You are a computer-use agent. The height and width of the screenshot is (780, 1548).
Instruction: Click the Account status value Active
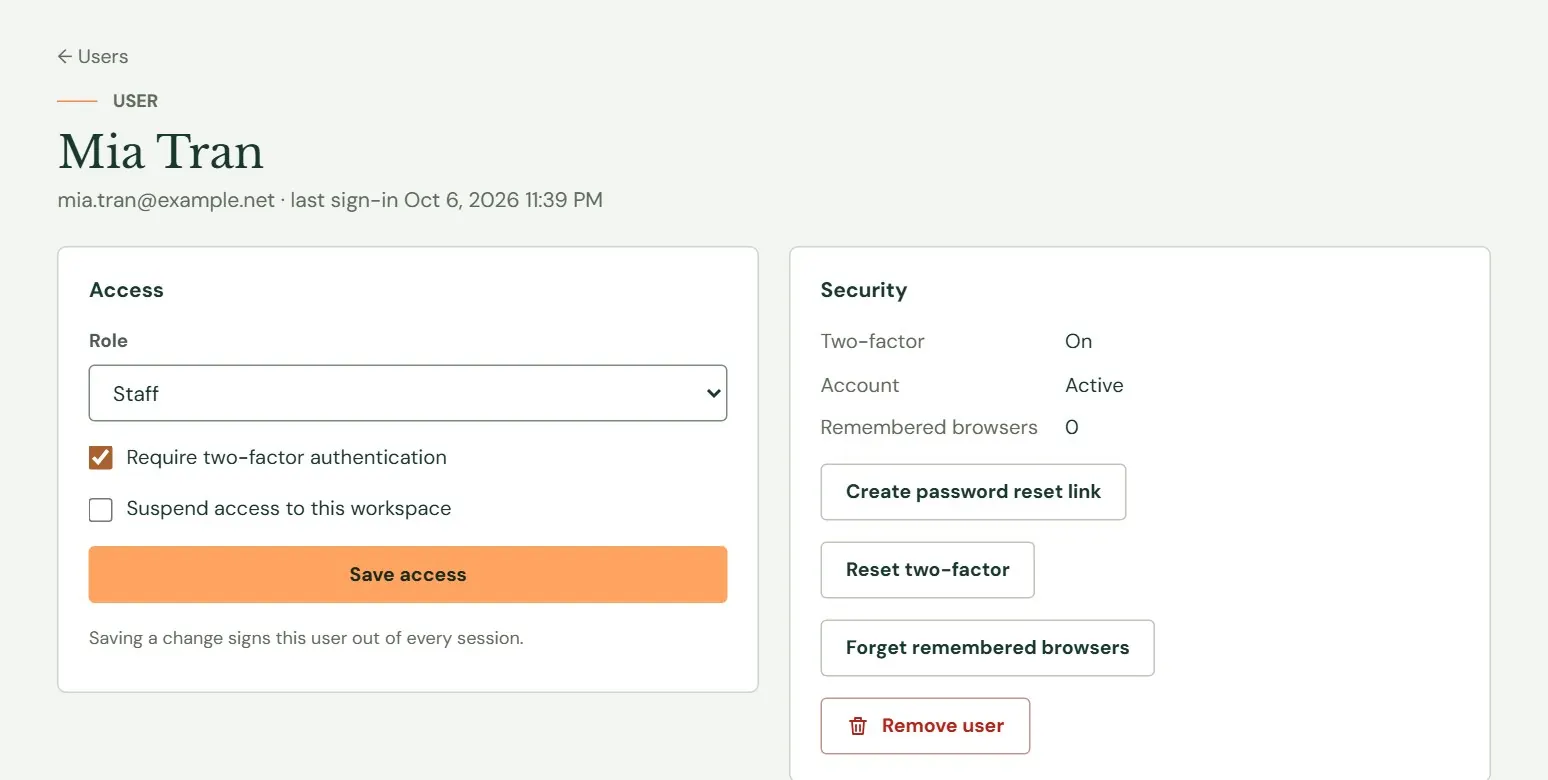point(1094,385)
